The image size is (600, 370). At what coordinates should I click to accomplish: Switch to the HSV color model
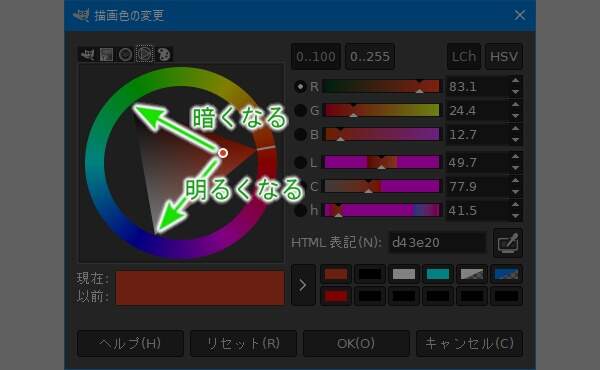504,57
